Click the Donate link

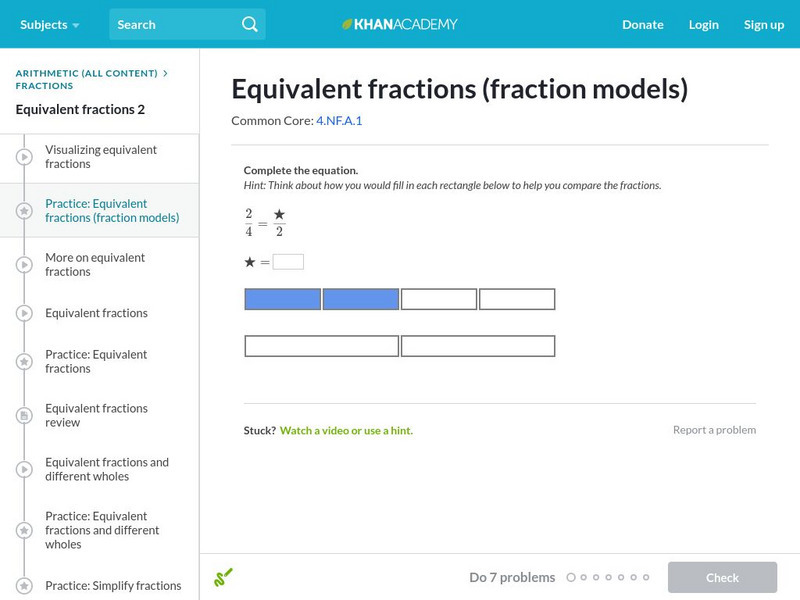[642, 24]
